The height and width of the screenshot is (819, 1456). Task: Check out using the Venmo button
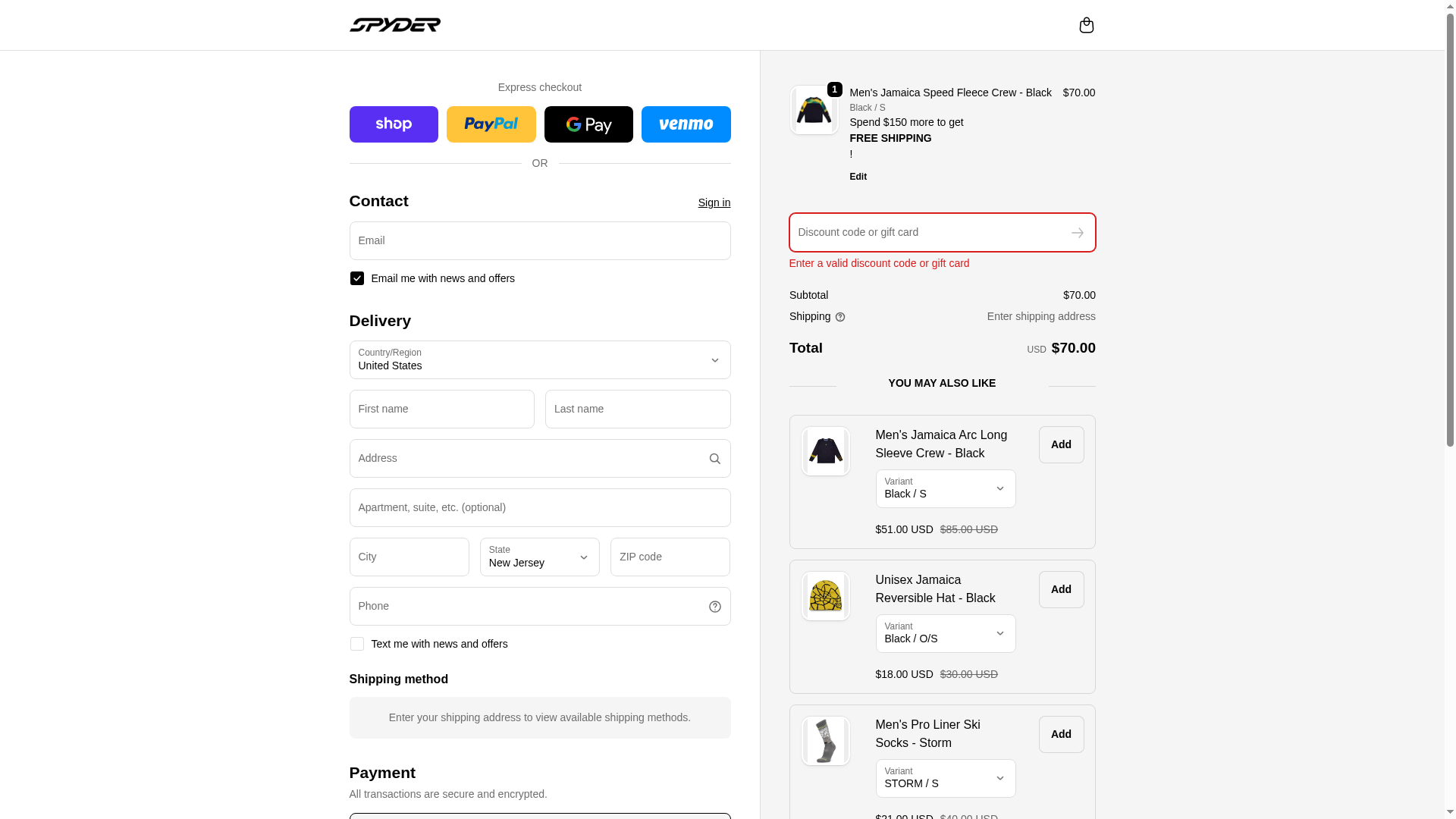pyautogui.click(x=686, y=124)
